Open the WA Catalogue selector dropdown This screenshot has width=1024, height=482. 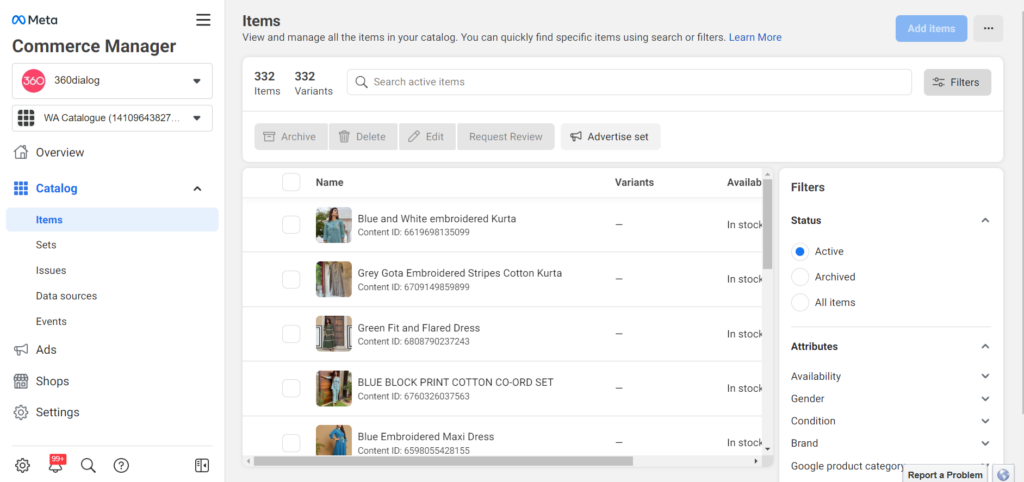(112, 118)
